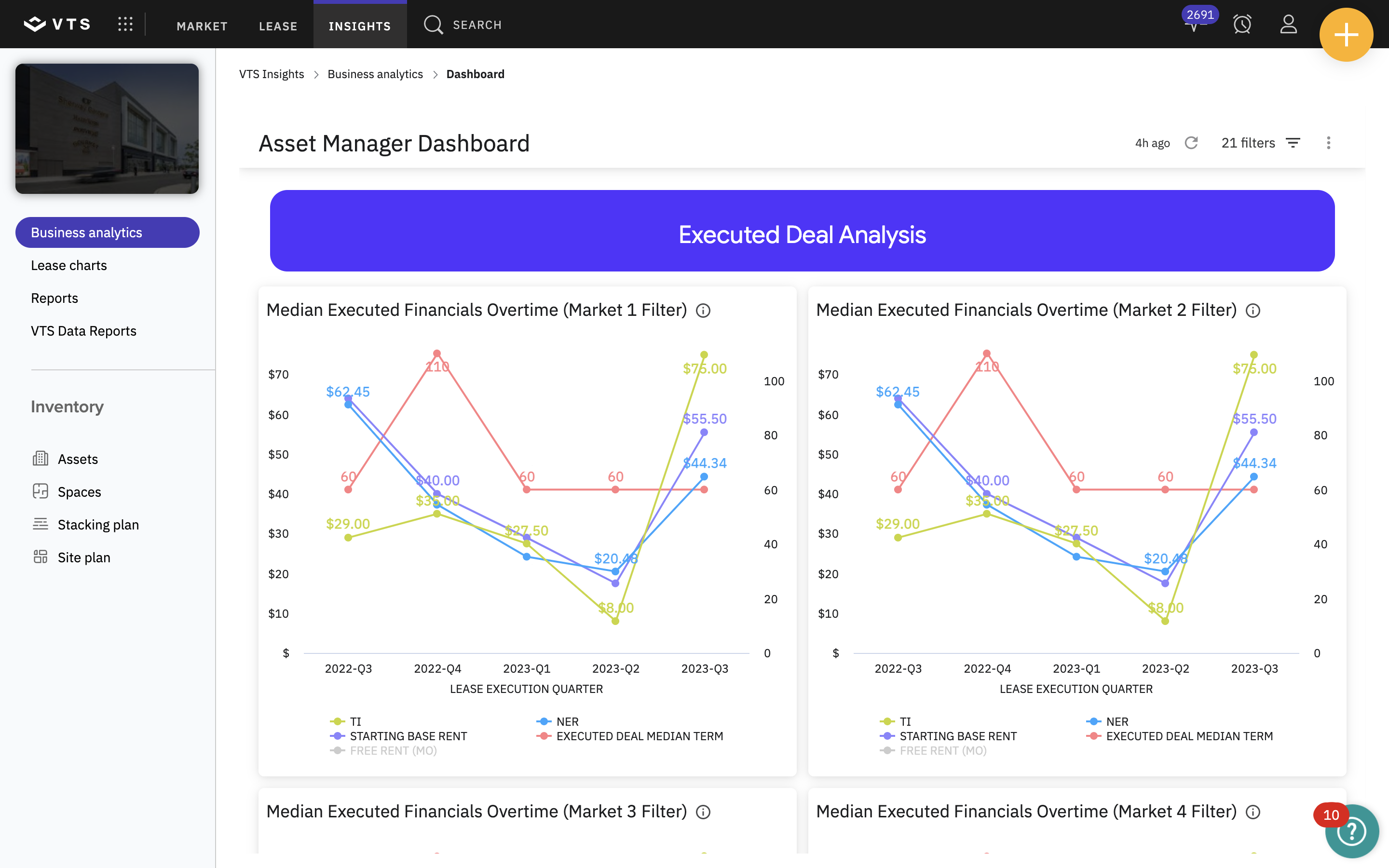Refresh the dashboard data
This screenshot has width=1389, height=868.
[x=1192, y=143]
